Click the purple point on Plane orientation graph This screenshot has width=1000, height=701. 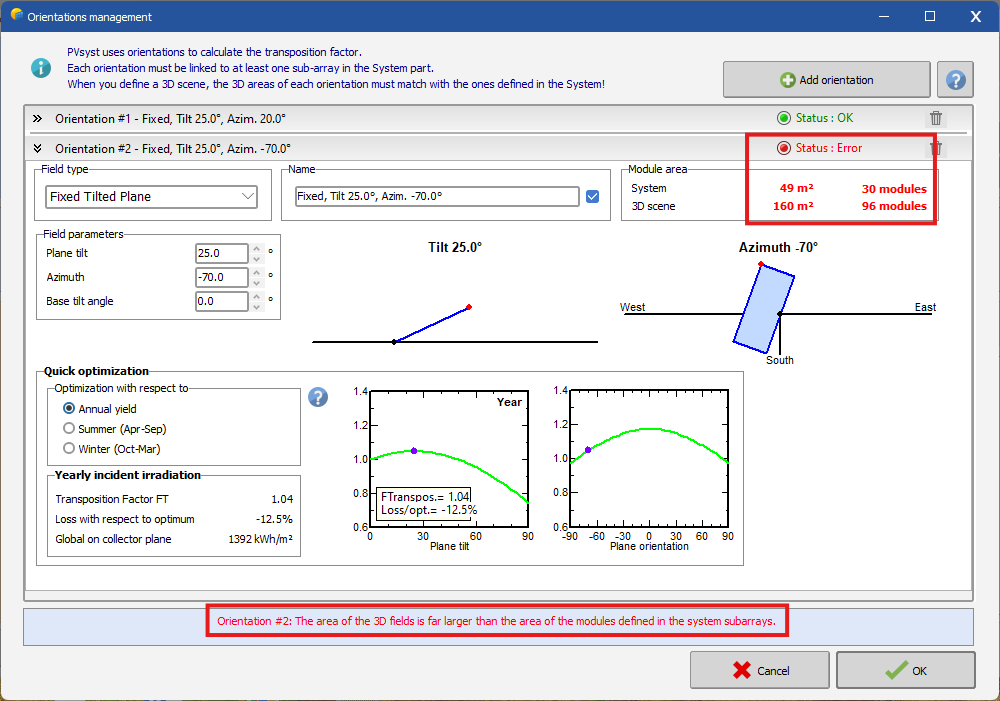pyautogui.click(x=588, y=450)
